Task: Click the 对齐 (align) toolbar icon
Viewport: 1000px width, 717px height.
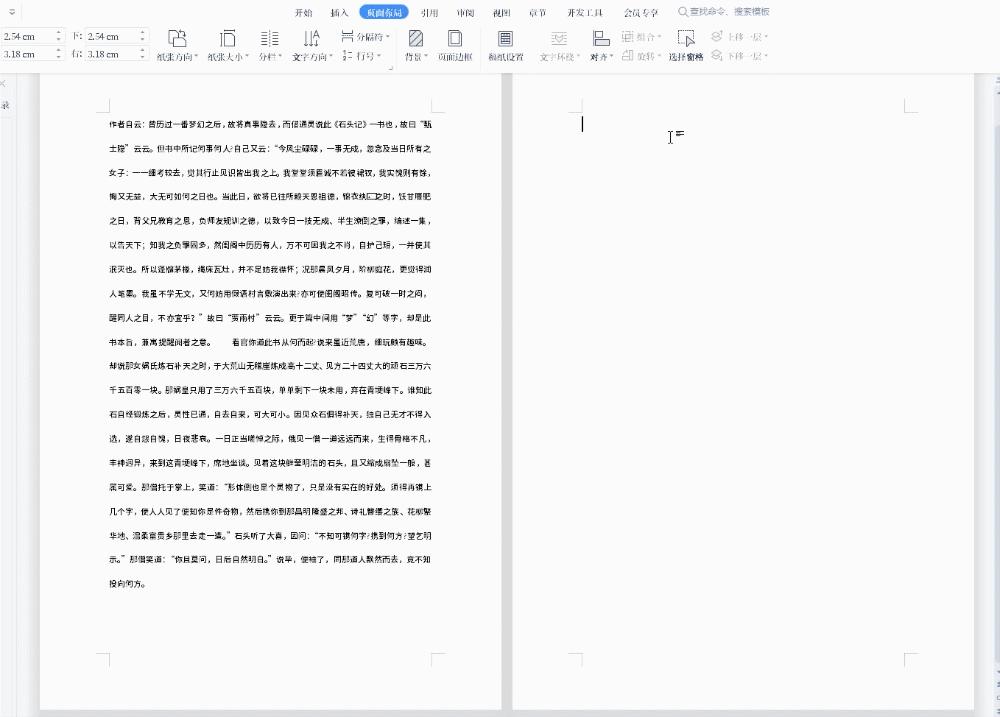Action: 598,40
